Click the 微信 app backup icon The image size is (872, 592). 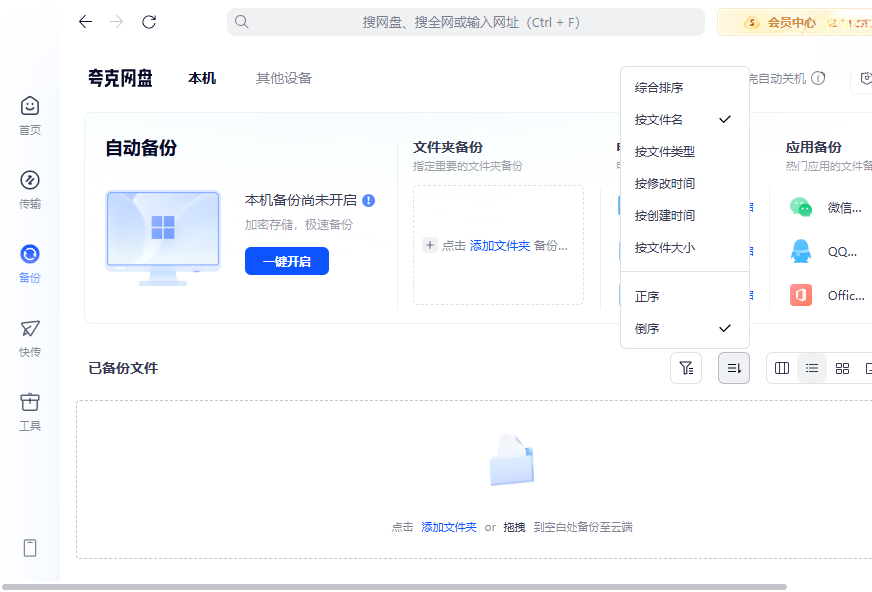pos(801,207)
